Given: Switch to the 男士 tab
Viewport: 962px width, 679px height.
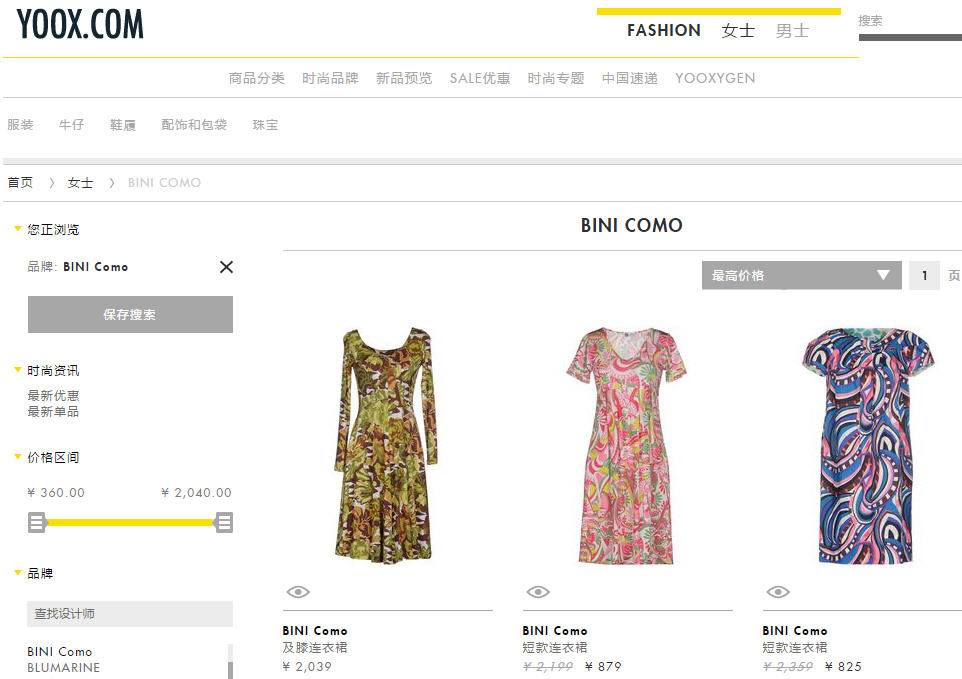Looking at the screenshot, I should (793, 31).
